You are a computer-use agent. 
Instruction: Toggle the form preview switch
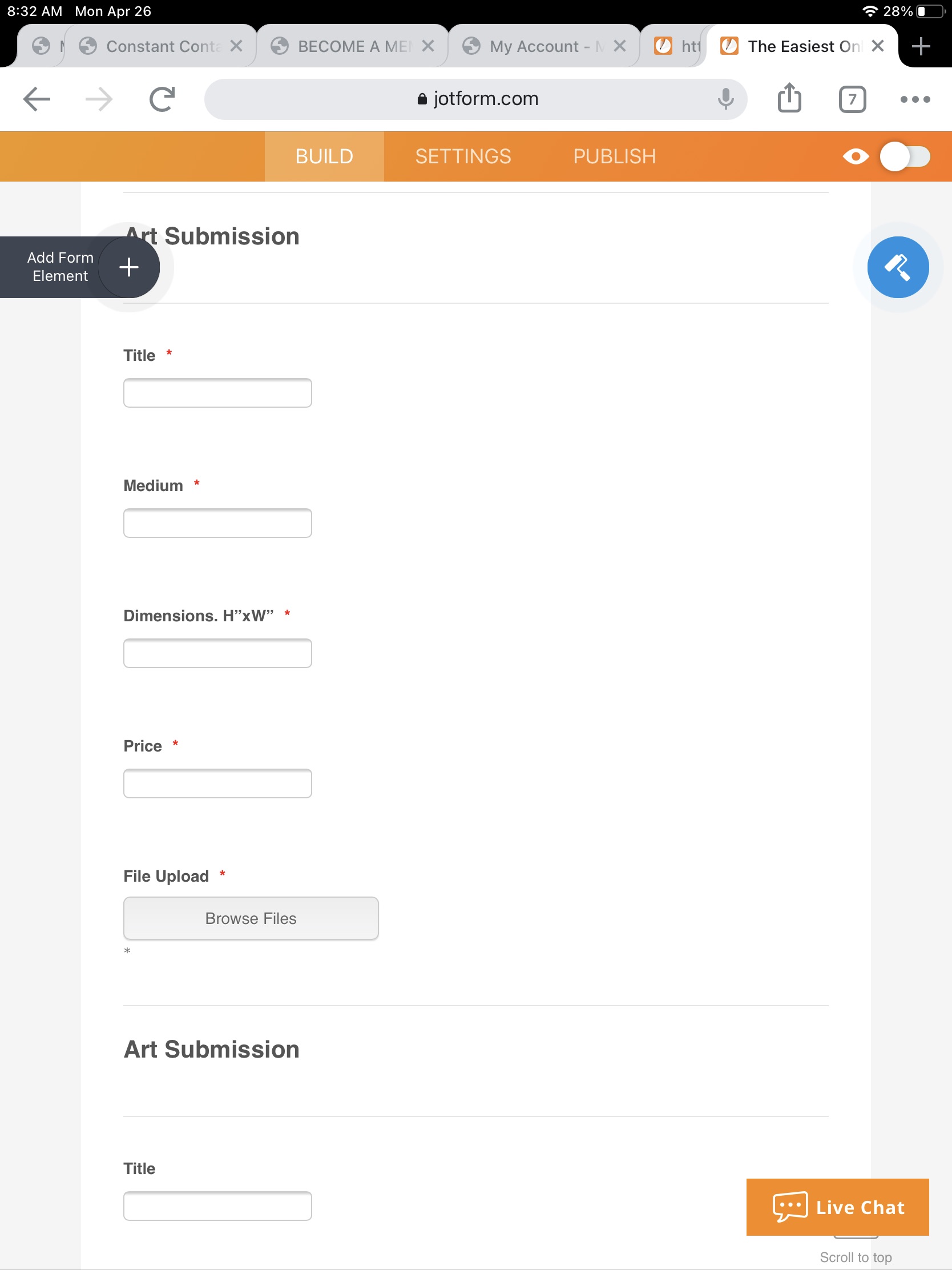click(x=906, y=155)
